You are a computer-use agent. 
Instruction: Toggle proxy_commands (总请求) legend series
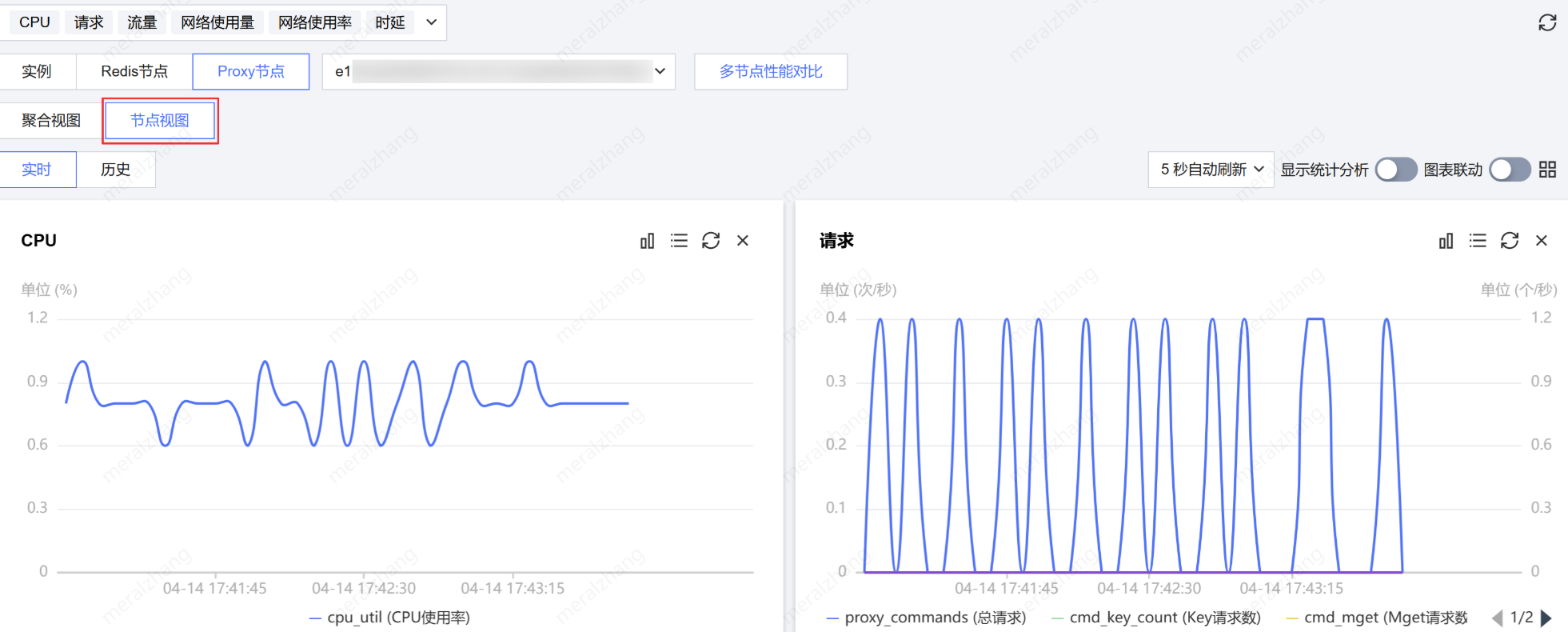pyautogui.click(x=926, y=618)
